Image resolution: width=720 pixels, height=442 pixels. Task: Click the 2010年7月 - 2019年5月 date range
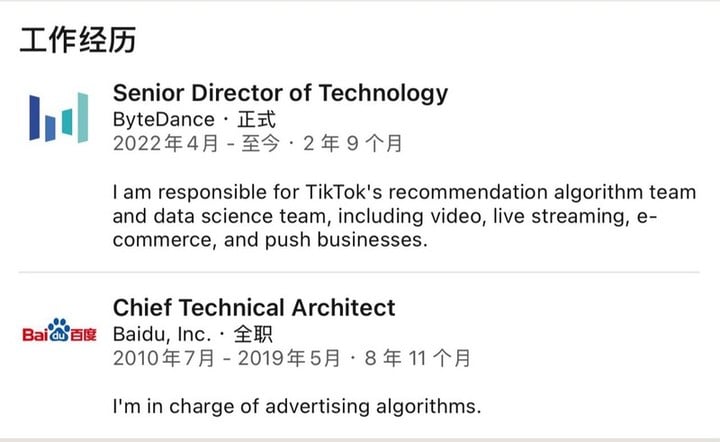point(227,358)
